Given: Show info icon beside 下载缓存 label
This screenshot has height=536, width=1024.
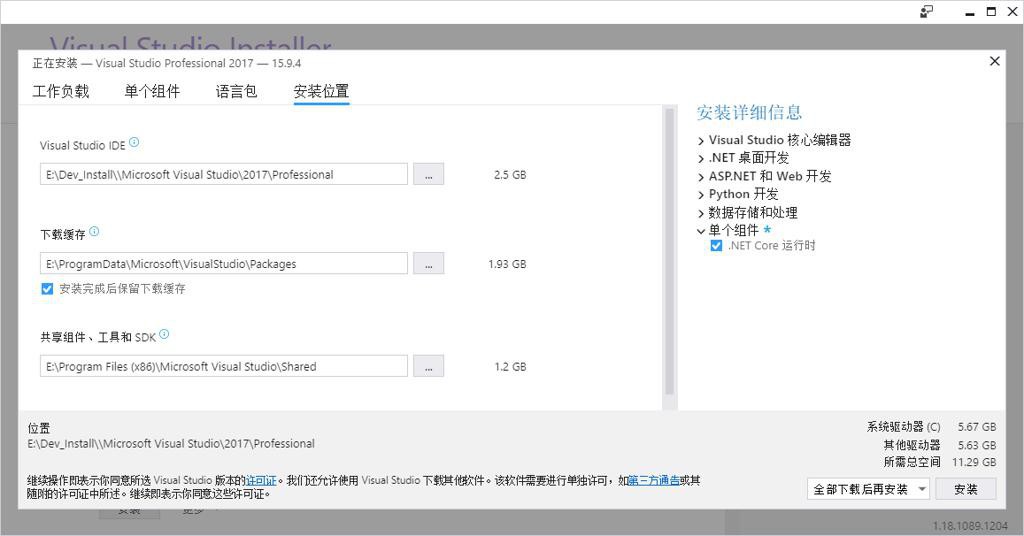Looking at the screenshot, I should [x=94, y=231].
